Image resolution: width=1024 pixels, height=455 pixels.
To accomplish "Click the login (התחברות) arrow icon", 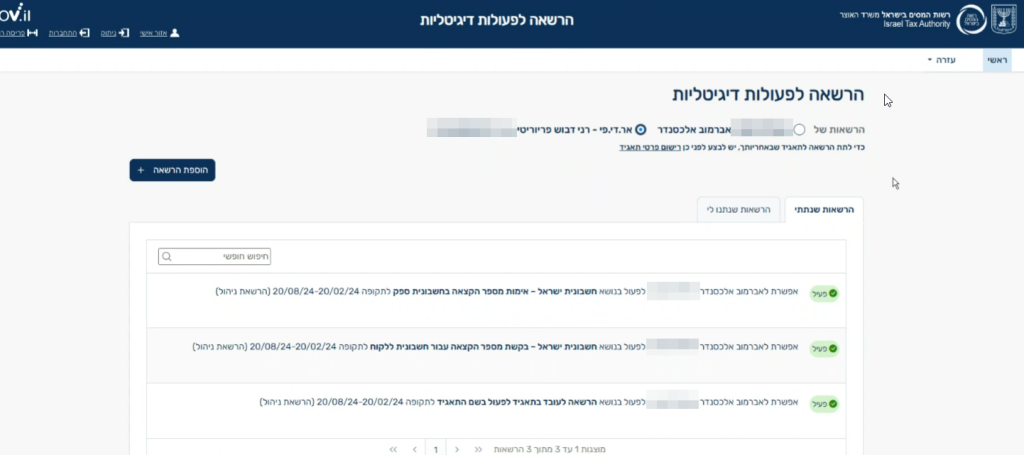I will [x=84, y=33].
